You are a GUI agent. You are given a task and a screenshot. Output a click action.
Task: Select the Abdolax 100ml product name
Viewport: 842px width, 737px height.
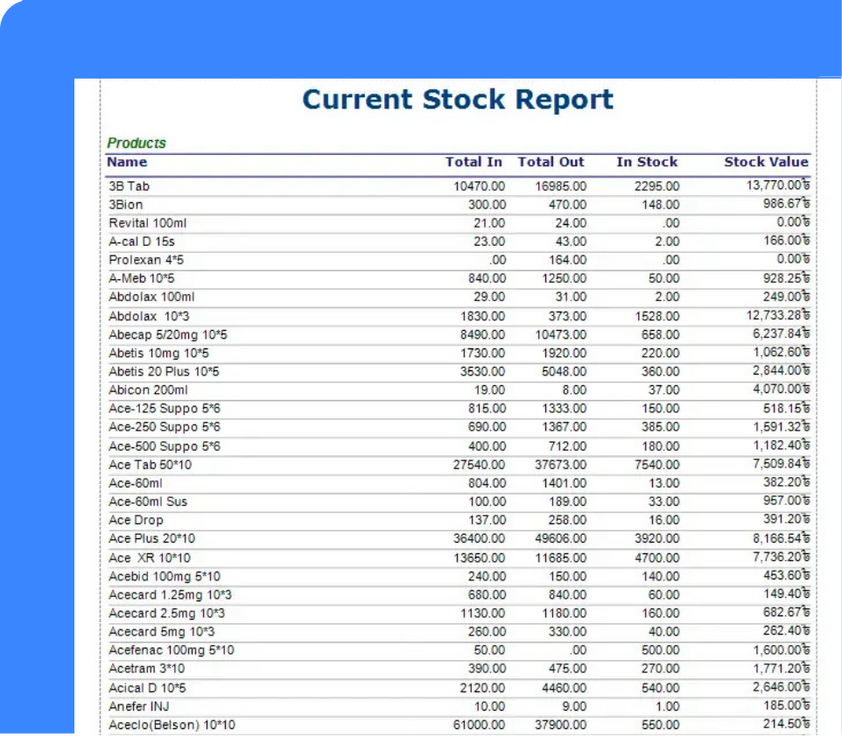coord(151,297)
